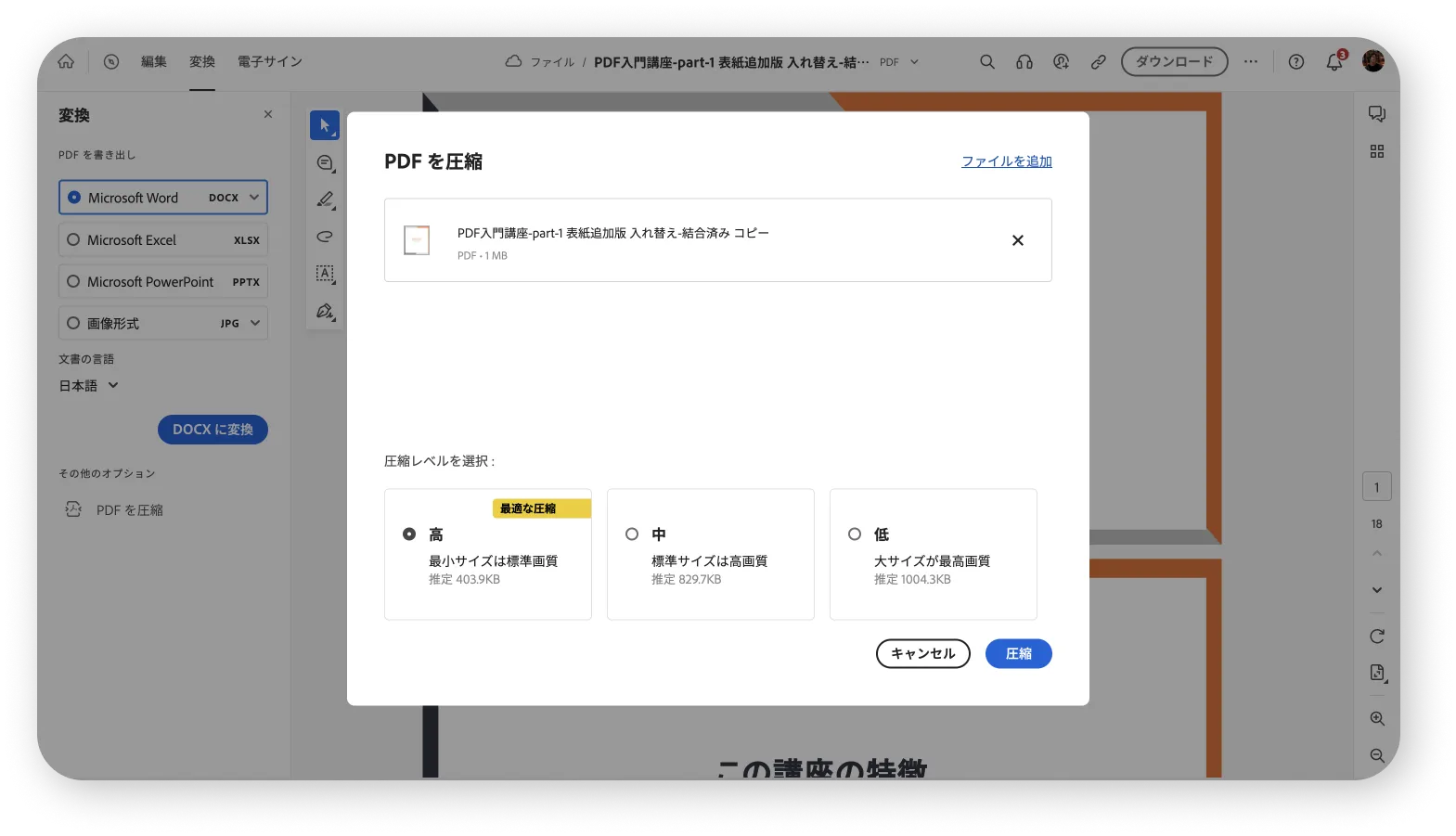The image size is (1456, 836).
Task: Click PDF を圧縮 in other options
Action: 130,510
